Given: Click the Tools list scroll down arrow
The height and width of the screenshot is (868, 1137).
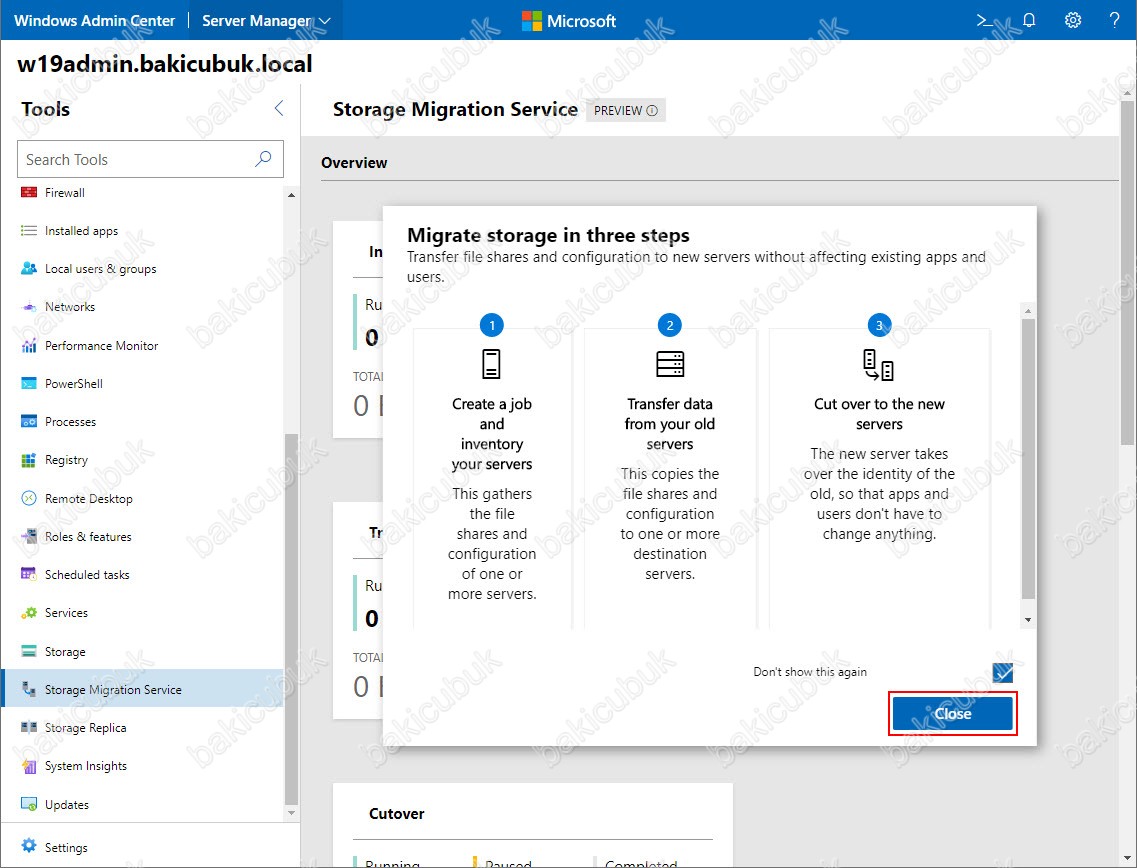Looking at the screenshot, I should pyautogui.click(x=292, y=813).
